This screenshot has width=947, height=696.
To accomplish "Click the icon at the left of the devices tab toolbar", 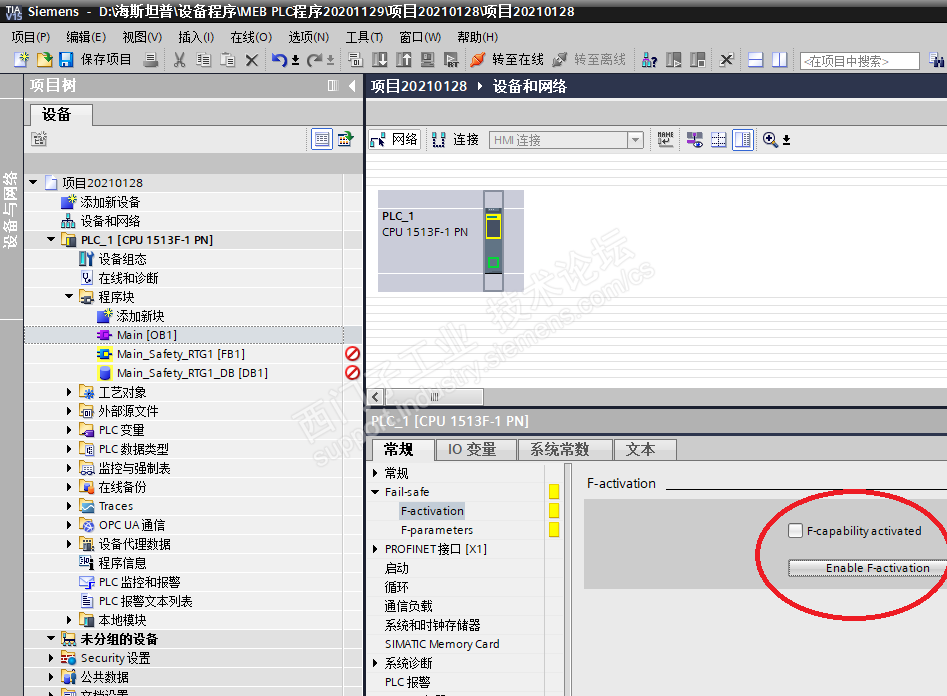I will pyautogui.click(x=39, y=139).
